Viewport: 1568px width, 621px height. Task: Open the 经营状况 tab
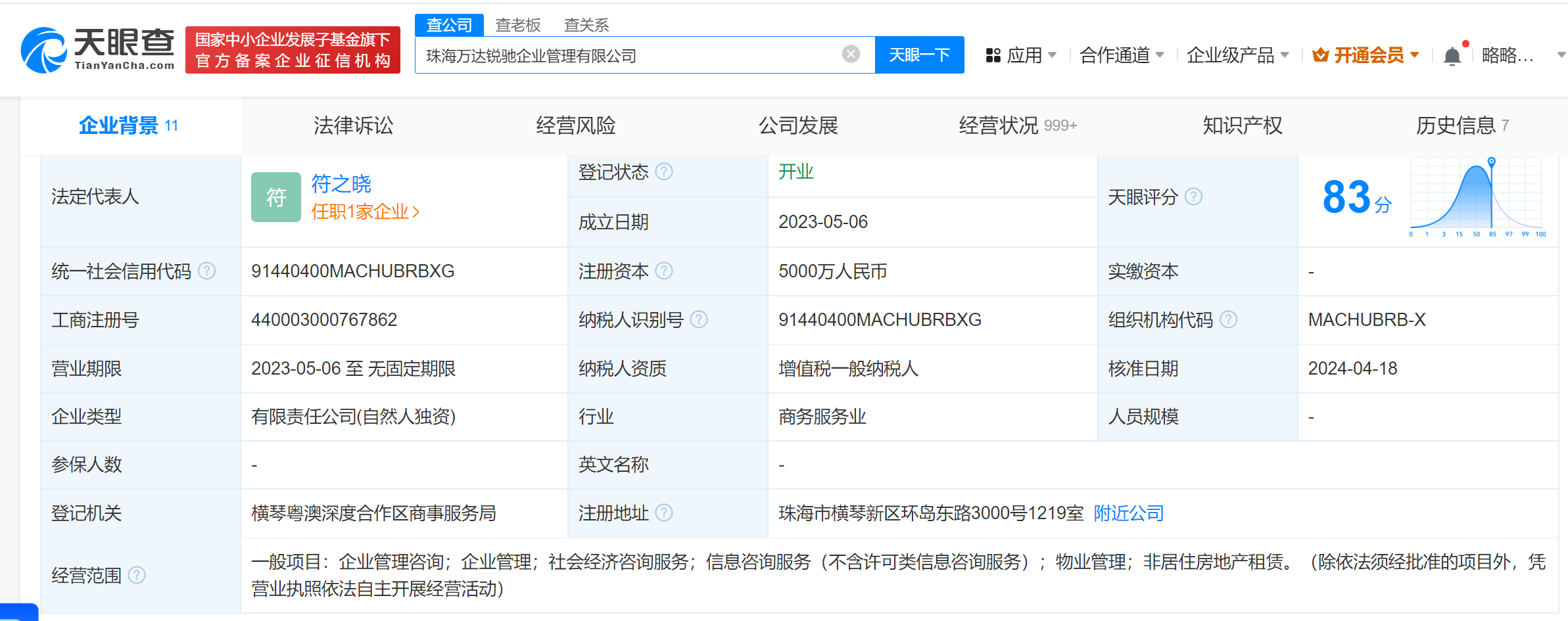pos(1018,126)
